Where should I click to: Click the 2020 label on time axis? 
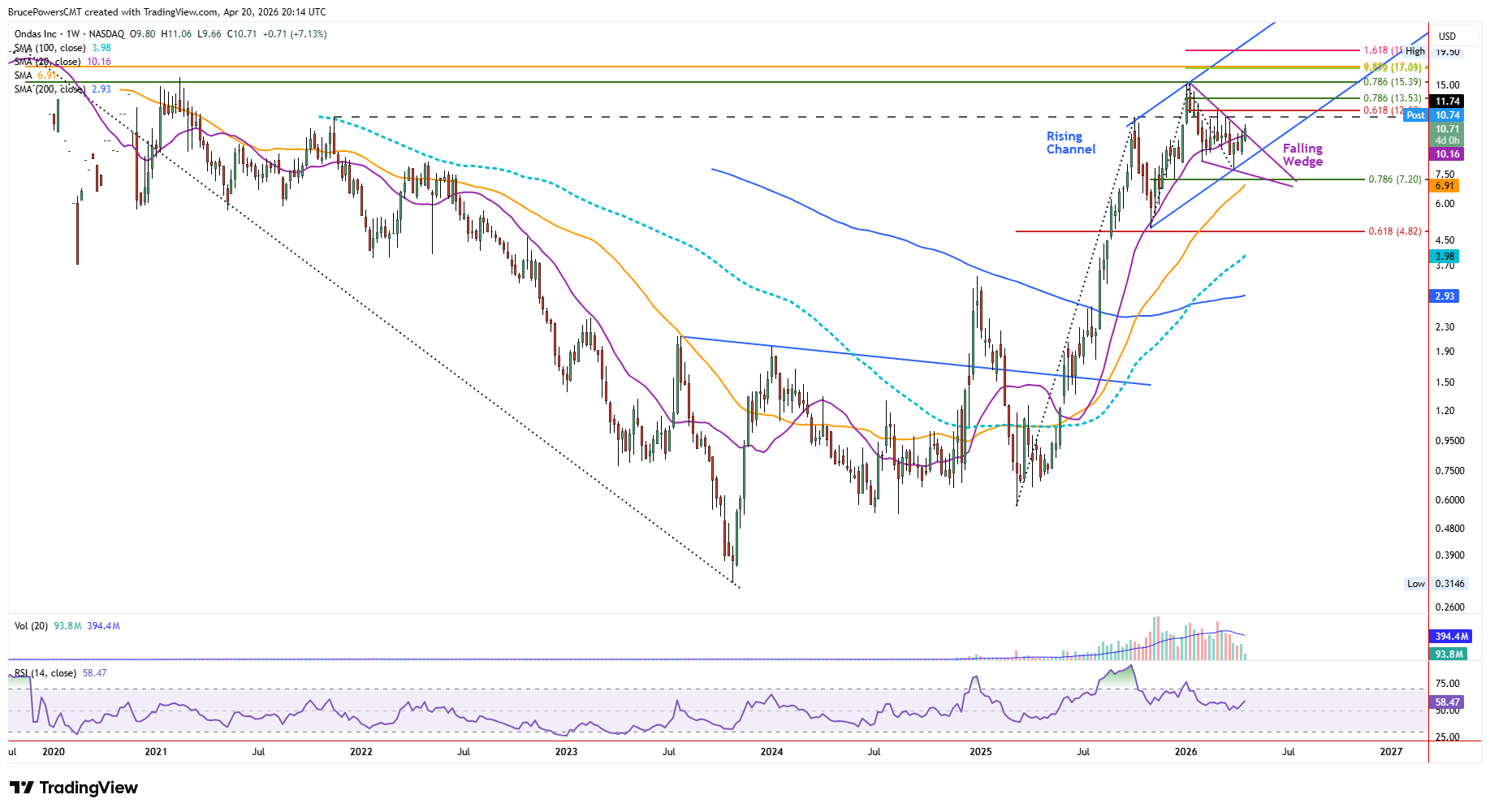click(54, 752)
